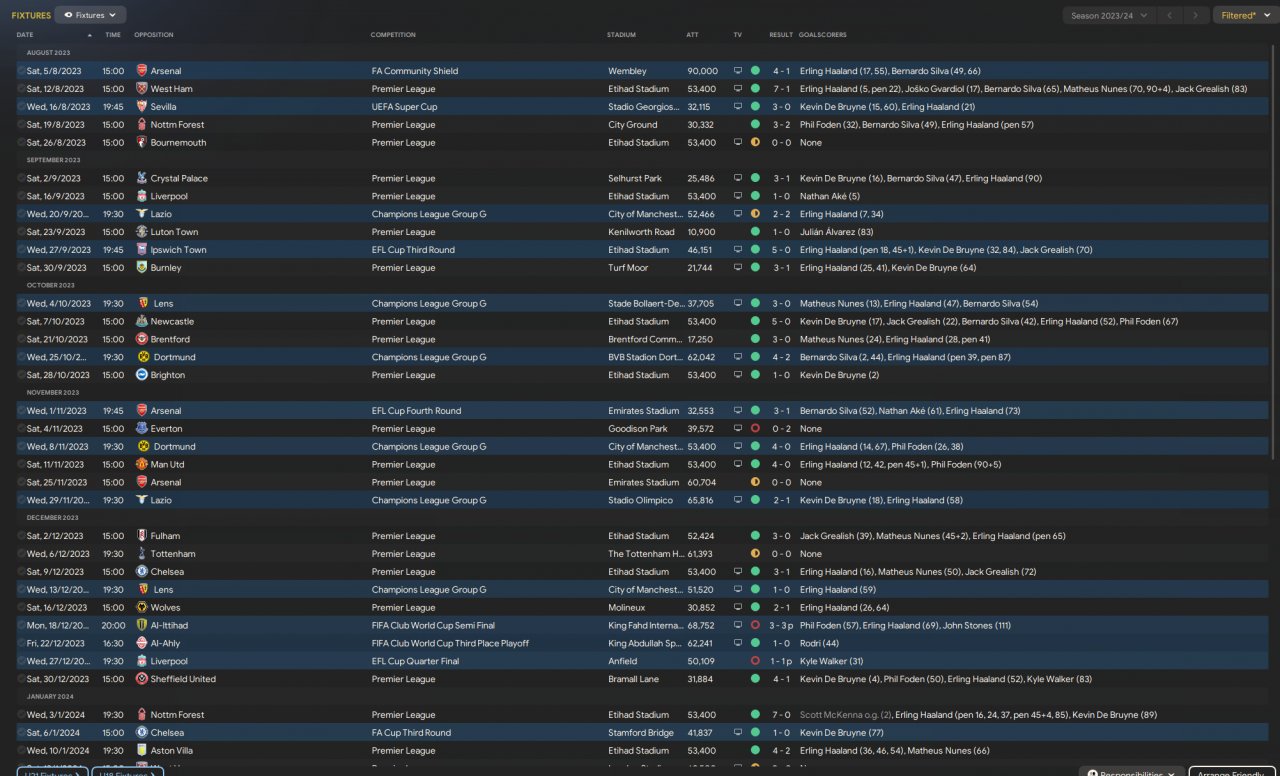Click the Wembley stadium name

(627, 71)
